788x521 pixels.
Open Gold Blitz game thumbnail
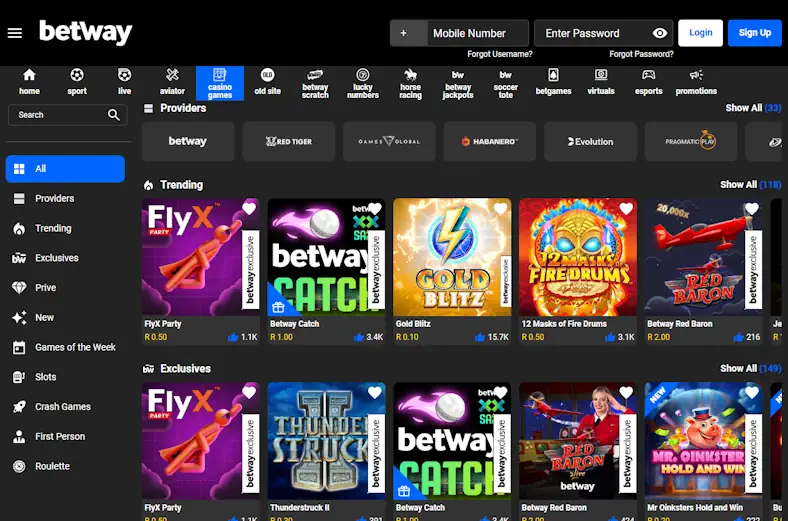(x=452, y=257)
